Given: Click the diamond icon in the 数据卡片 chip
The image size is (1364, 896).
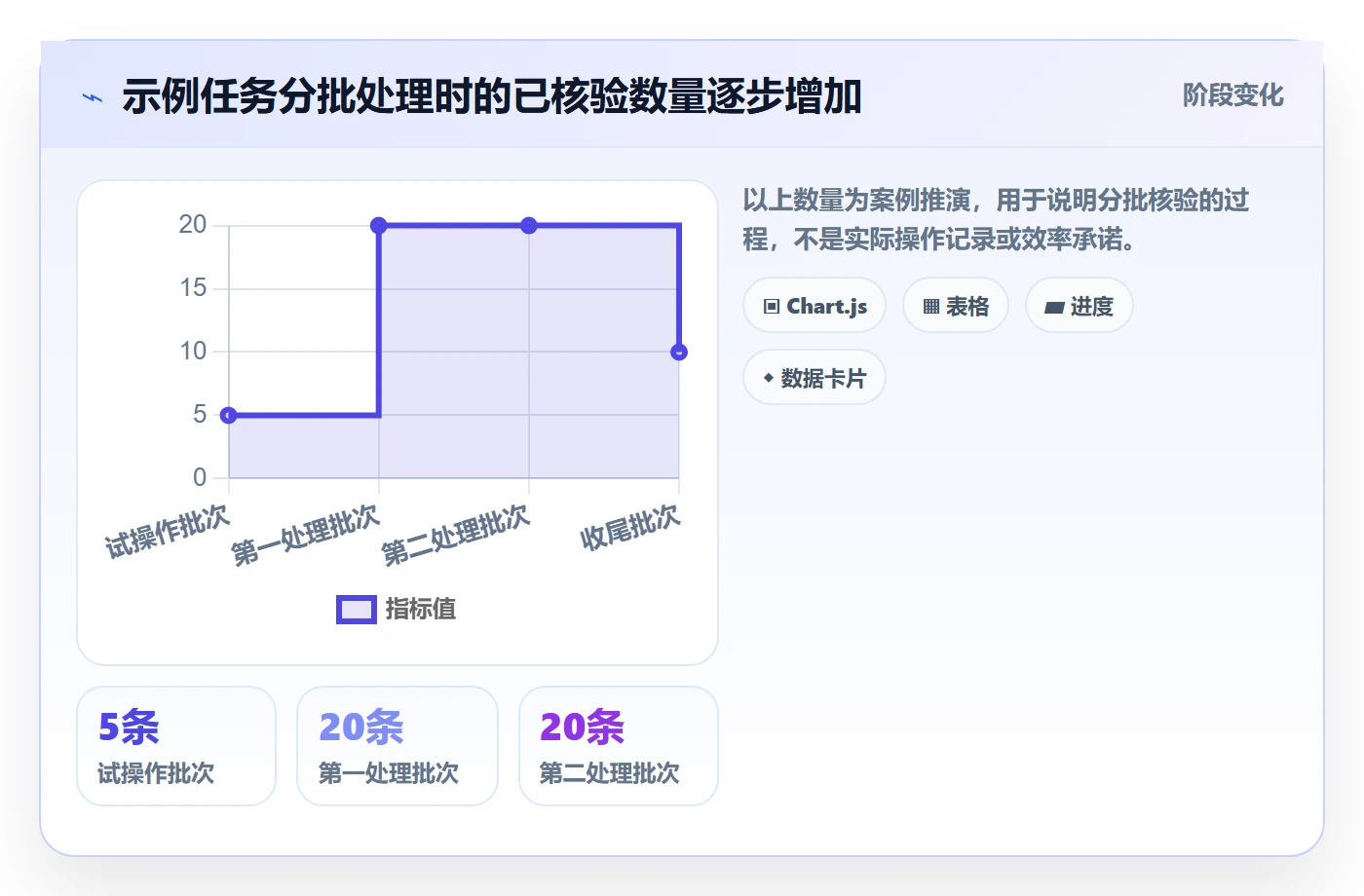Looking at the screenshot, I should [x=769, y=378].
